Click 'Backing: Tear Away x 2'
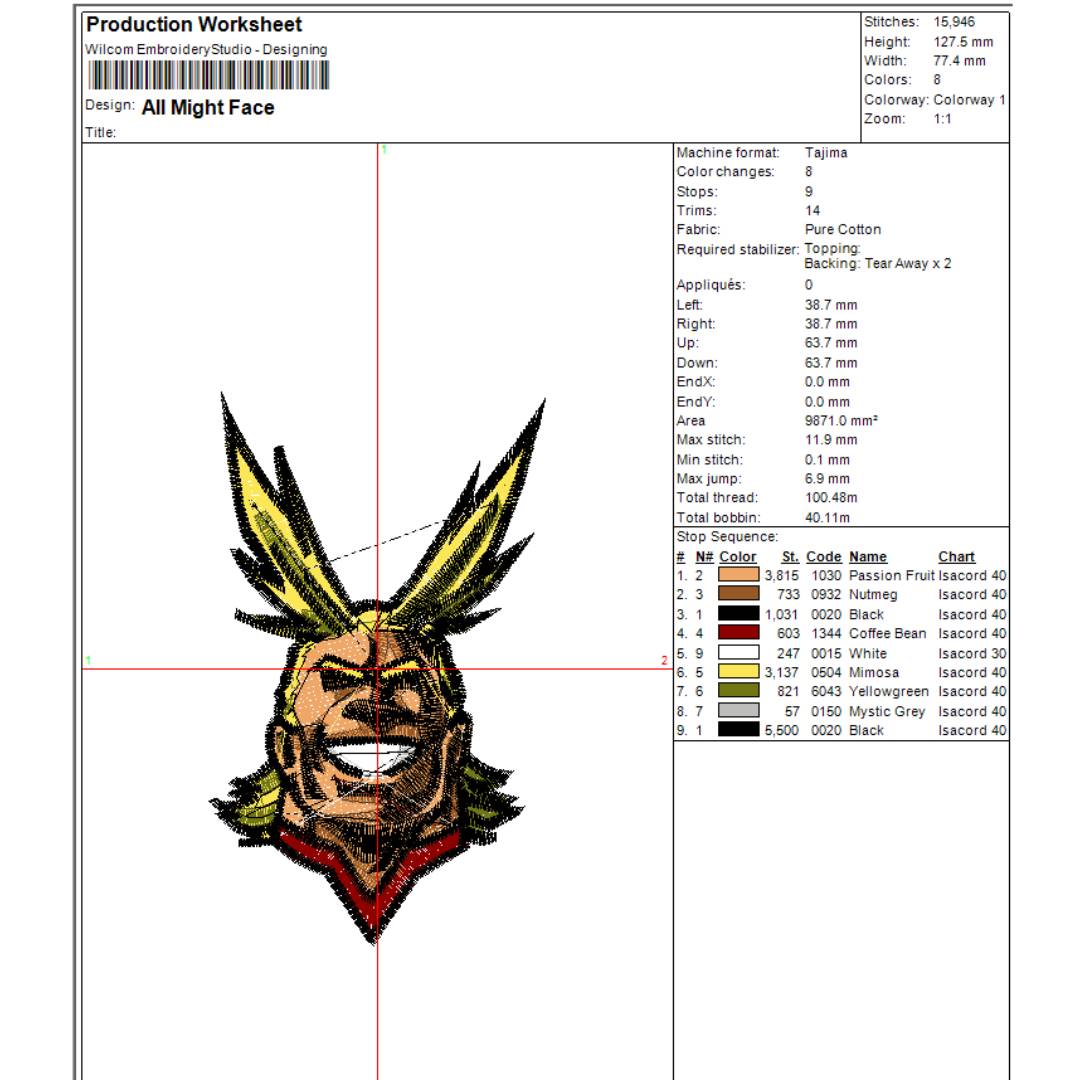The height and width of the screenshot is (1080, 1080). pyautogui.click(x=878, y=264)
